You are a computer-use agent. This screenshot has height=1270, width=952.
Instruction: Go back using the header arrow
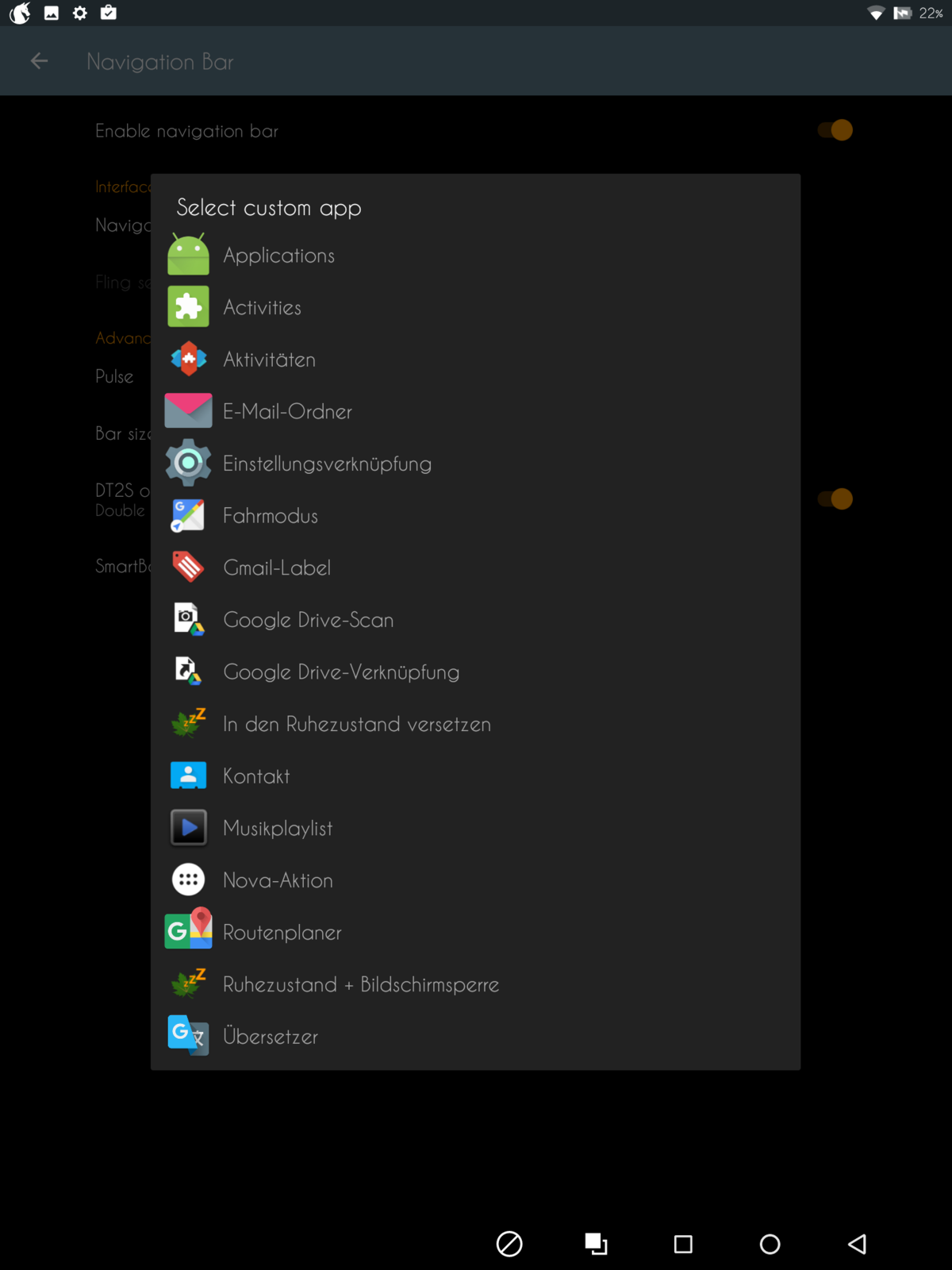pyautogui.click(x=39, y=61)
